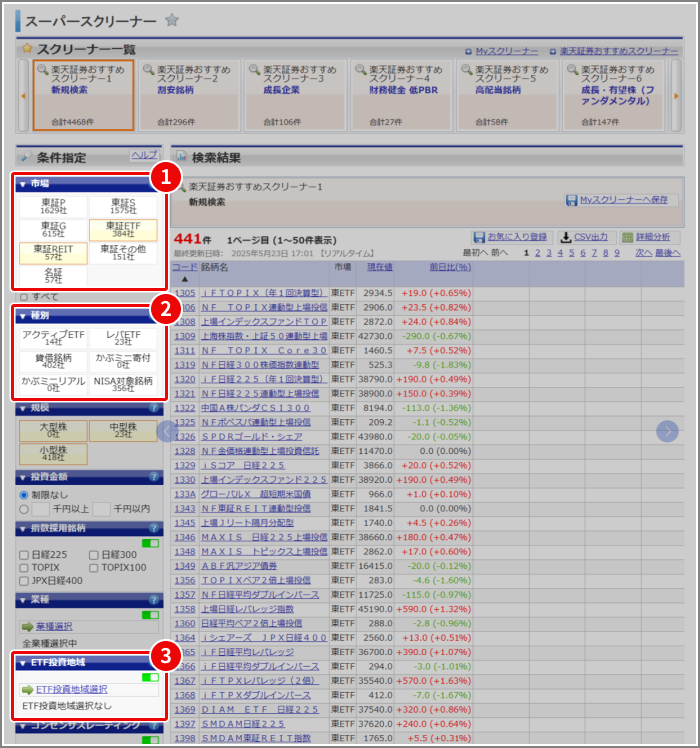Enable the 日経225 checkbox

[x=24, y=555]
